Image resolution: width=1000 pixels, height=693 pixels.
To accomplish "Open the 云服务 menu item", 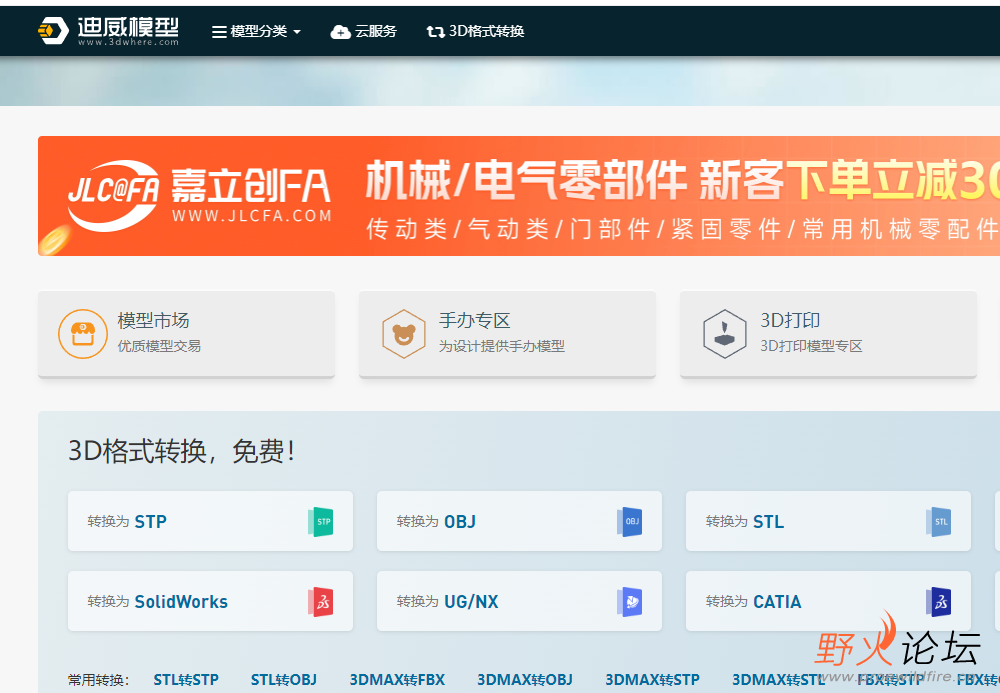I will pos(364,31).
